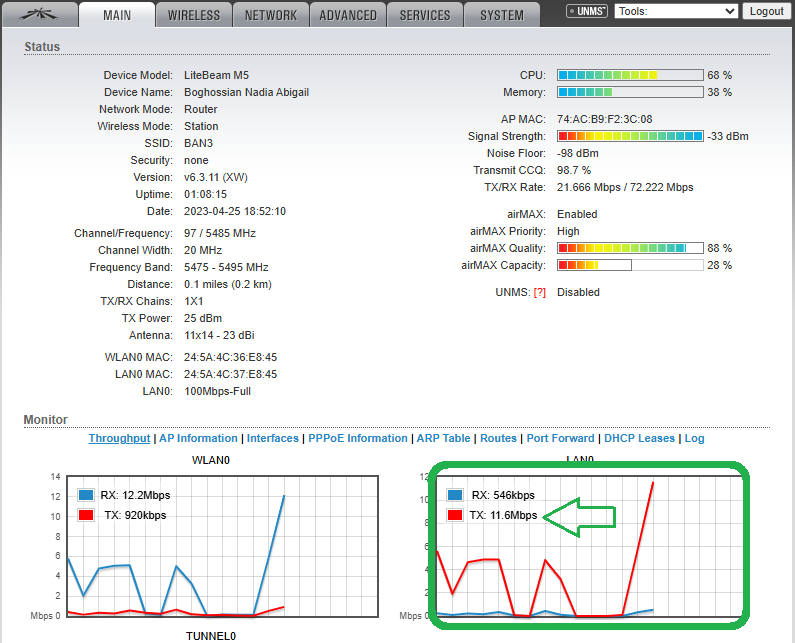Open the AP Information link
Image resolution: width=795 pixels, height=643 pixels.
pyautogui.click(x=199, y=438)
